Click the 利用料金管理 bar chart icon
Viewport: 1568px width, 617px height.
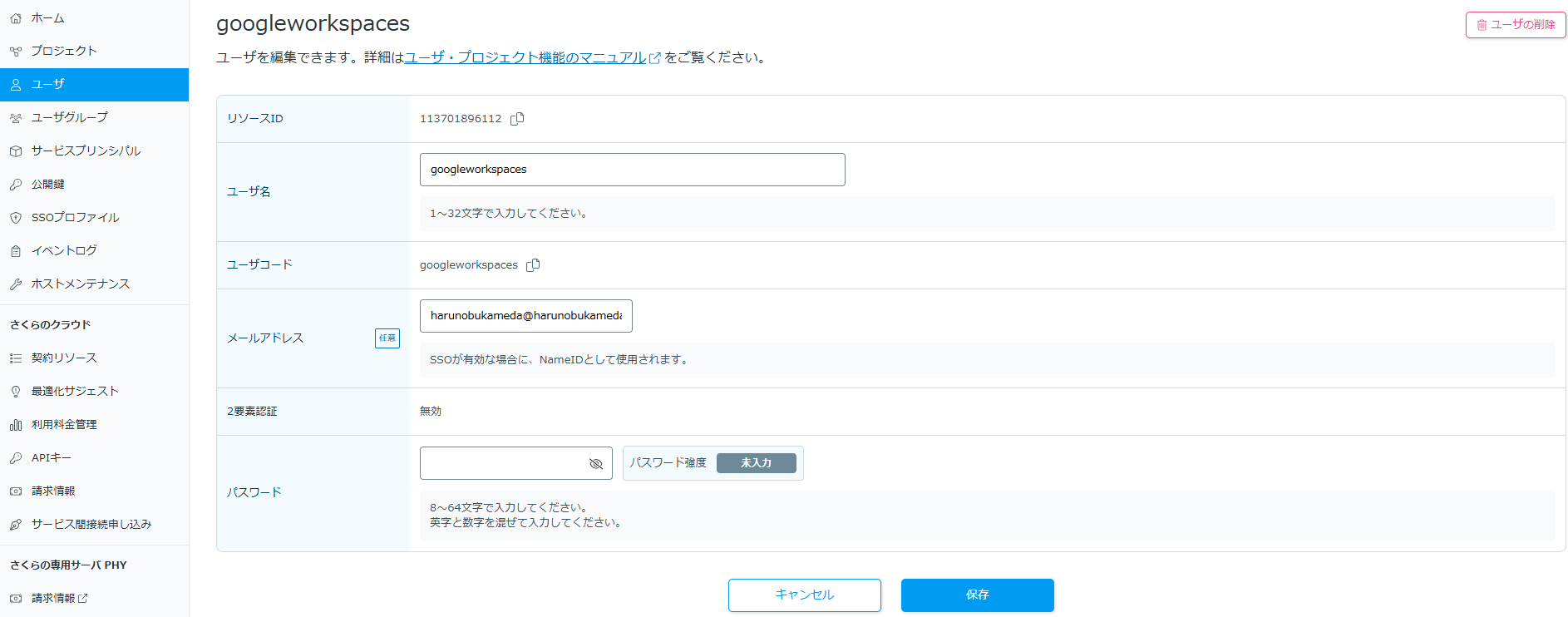point(16,425)
